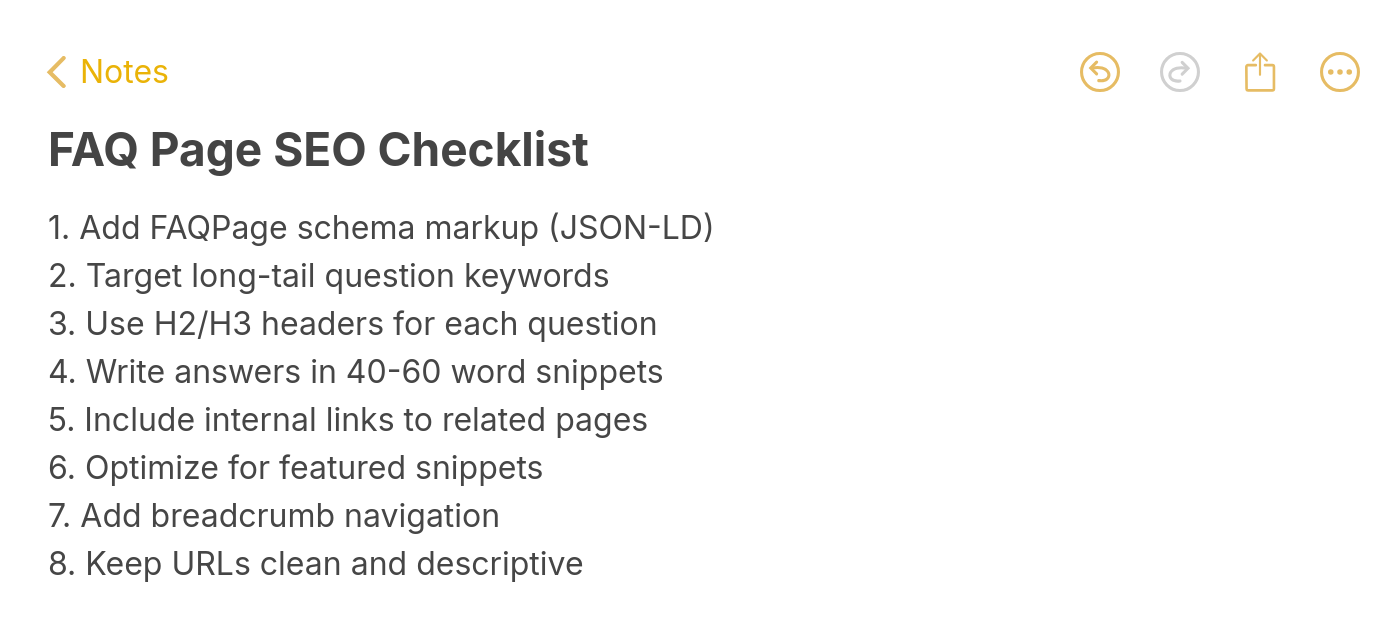Screen dimensions: 1400x644
Task: Click the Notes label text
Action: point(123,71)
